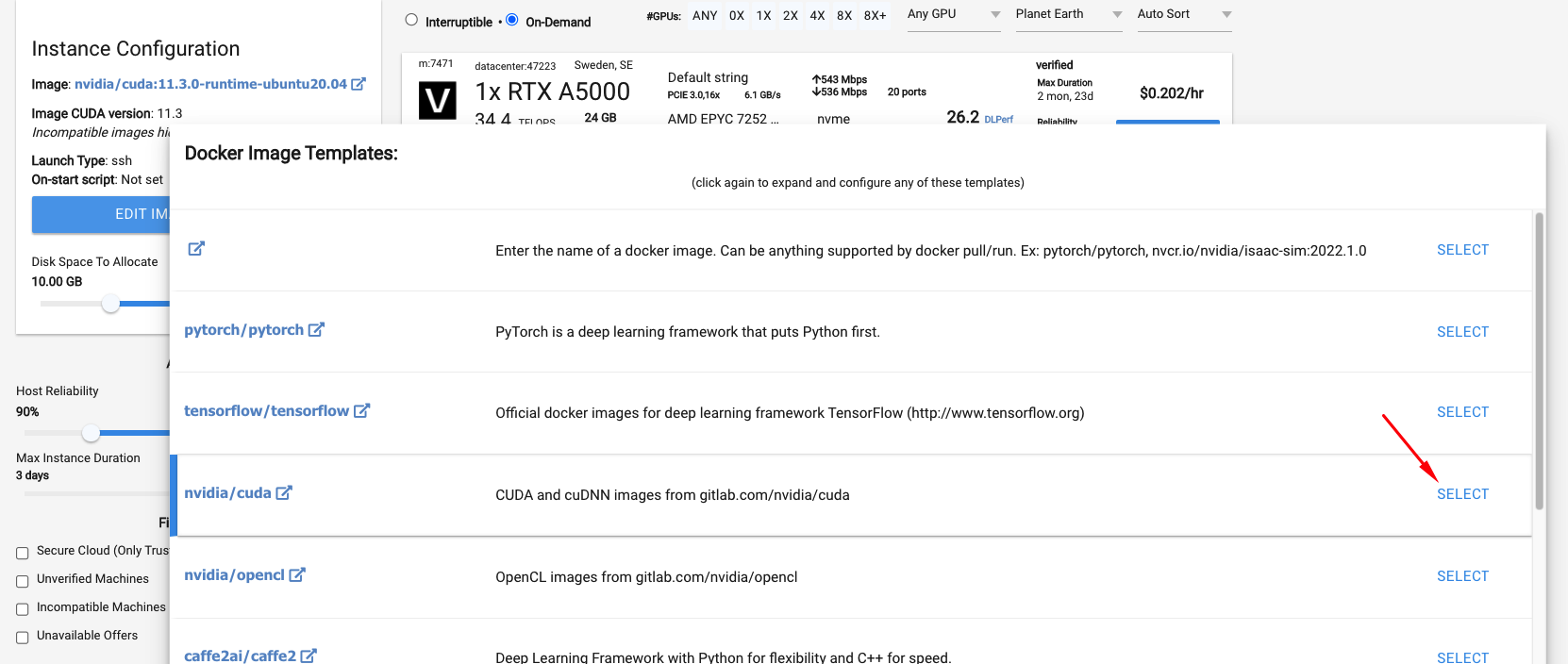
Task: Enable Secure Cloud filter checkbox
Action: (x=23, y=553)
